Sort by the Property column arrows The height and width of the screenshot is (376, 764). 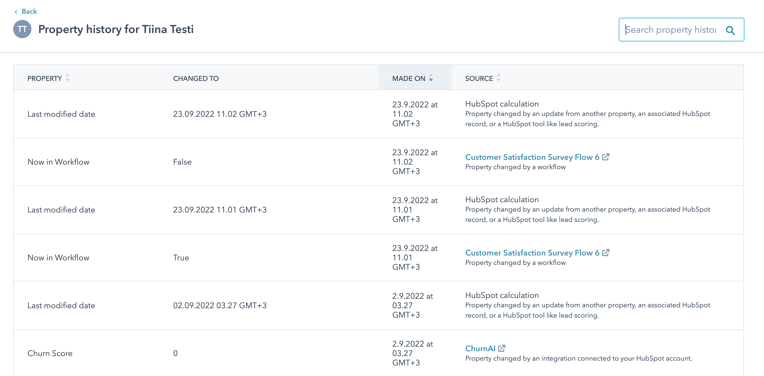[x=67, y=78]
